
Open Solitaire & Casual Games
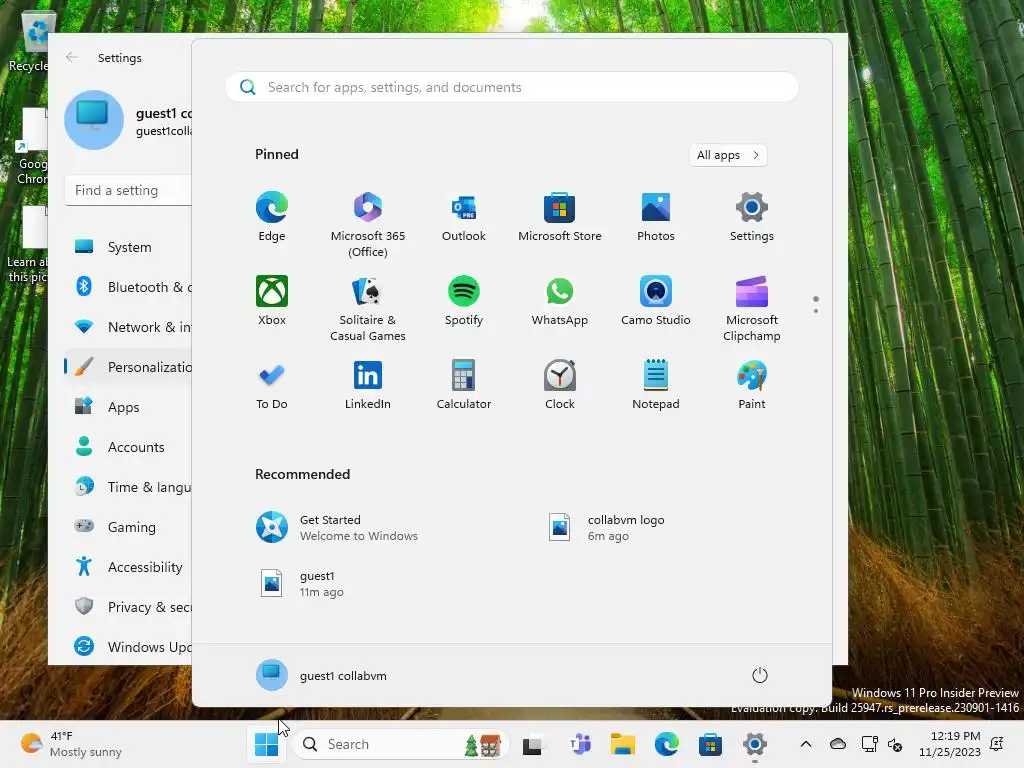368,308
